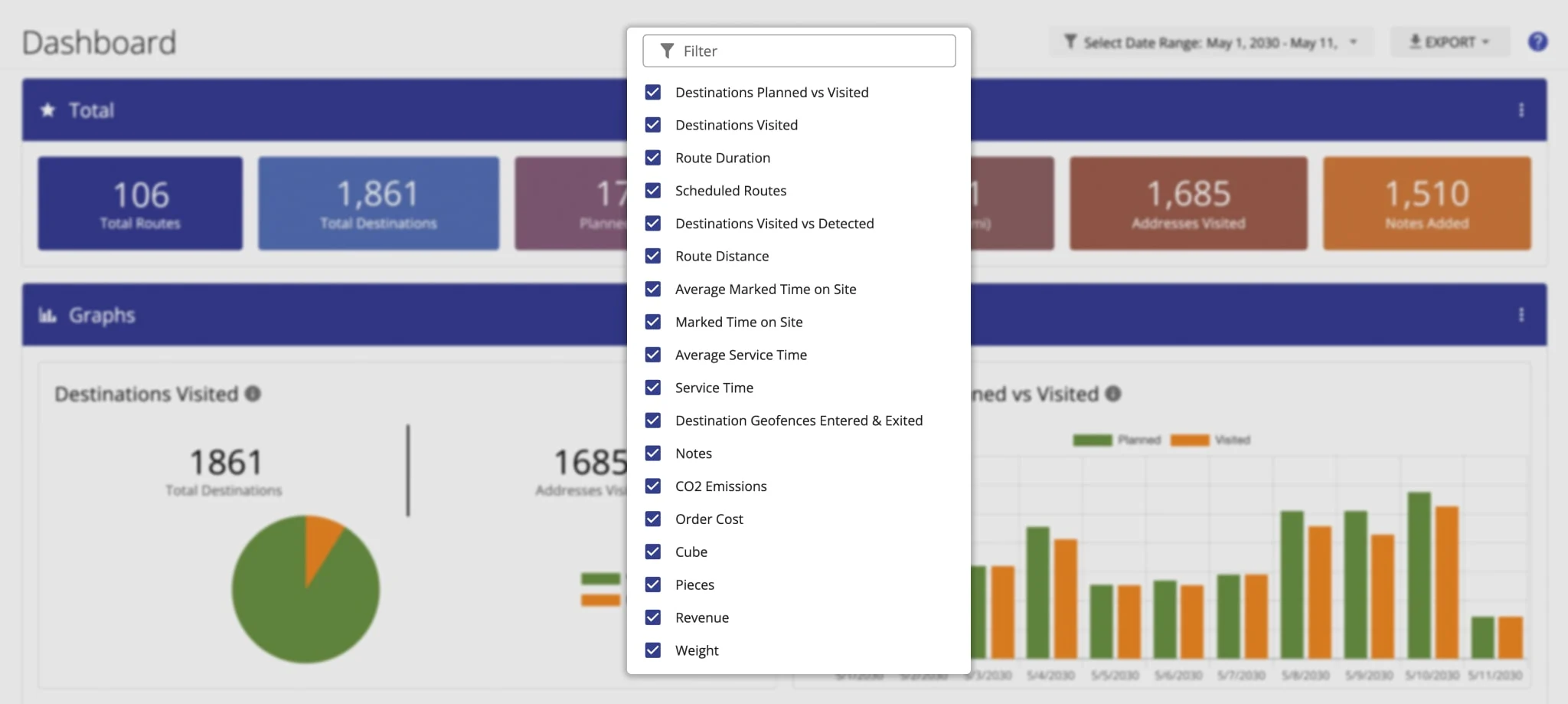Uncheck Destinations Planned vs Visited checkbox
Screen dimensions: 1568x704
pyautogui.click(x=653, y=92)
